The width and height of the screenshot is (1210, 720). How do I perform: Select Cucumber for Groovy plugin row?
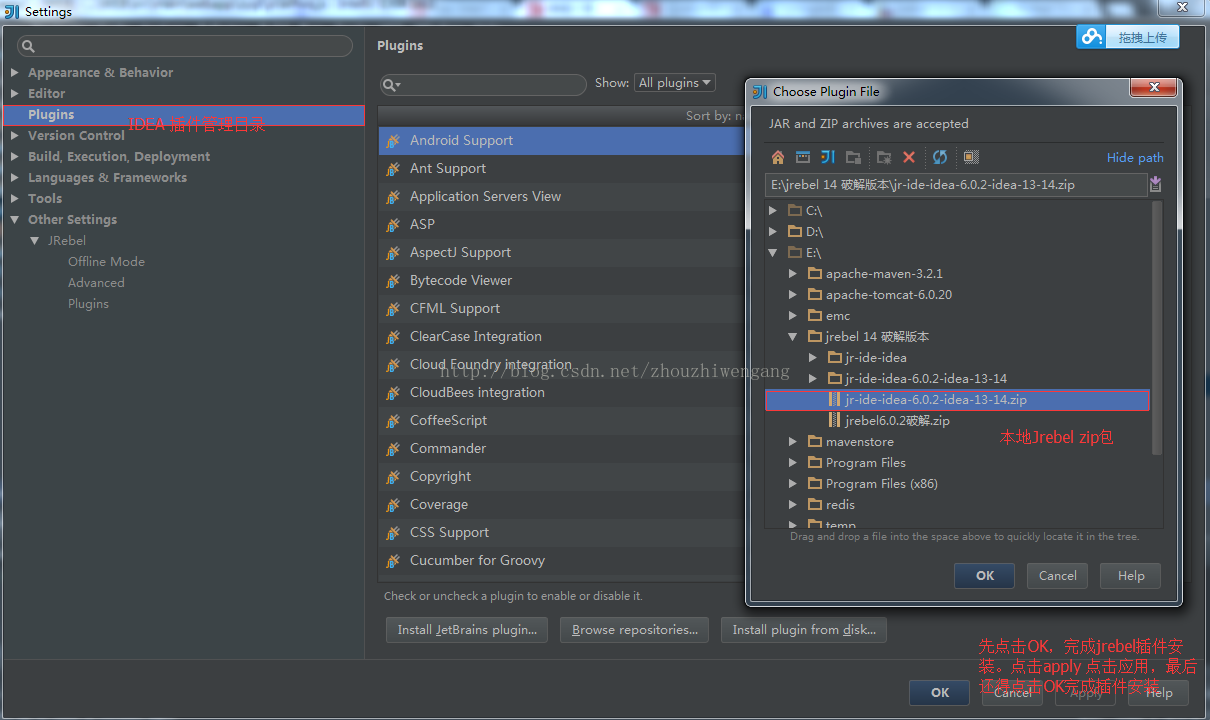click(562, 561)
